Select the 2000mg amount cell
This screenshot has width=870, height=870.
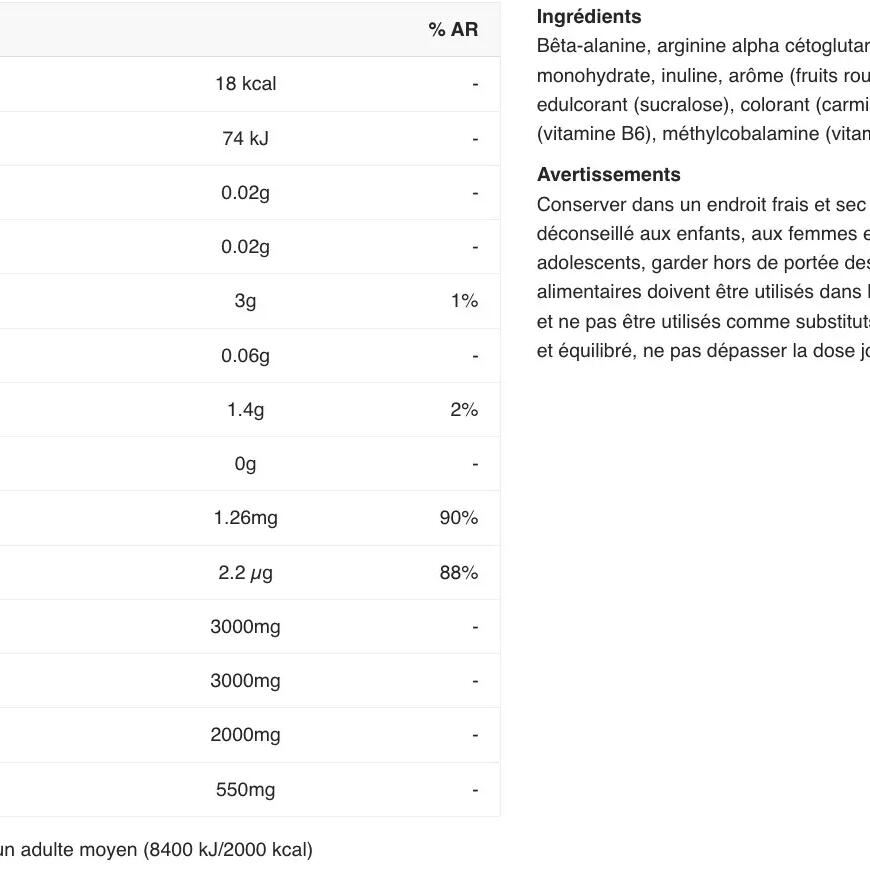pos(245,735)
